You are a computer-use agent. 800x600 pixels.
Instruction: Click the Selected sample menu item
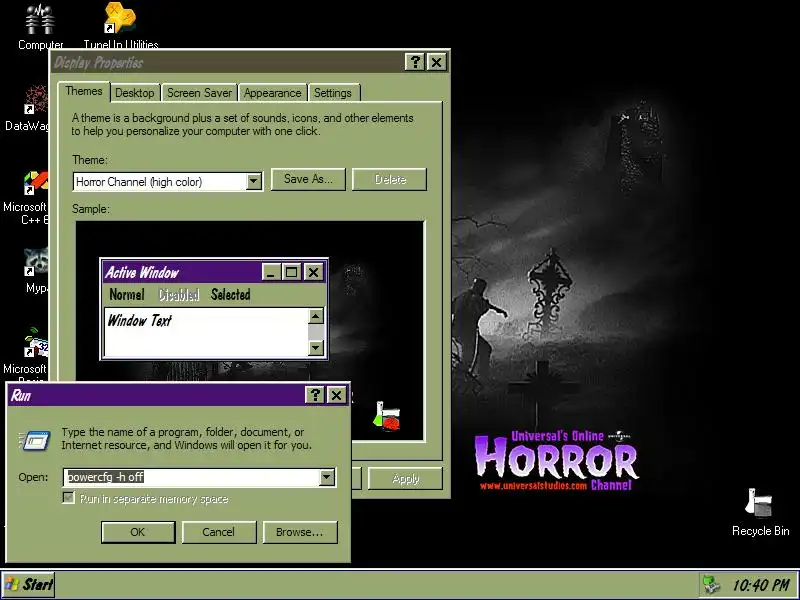point(231,294)
